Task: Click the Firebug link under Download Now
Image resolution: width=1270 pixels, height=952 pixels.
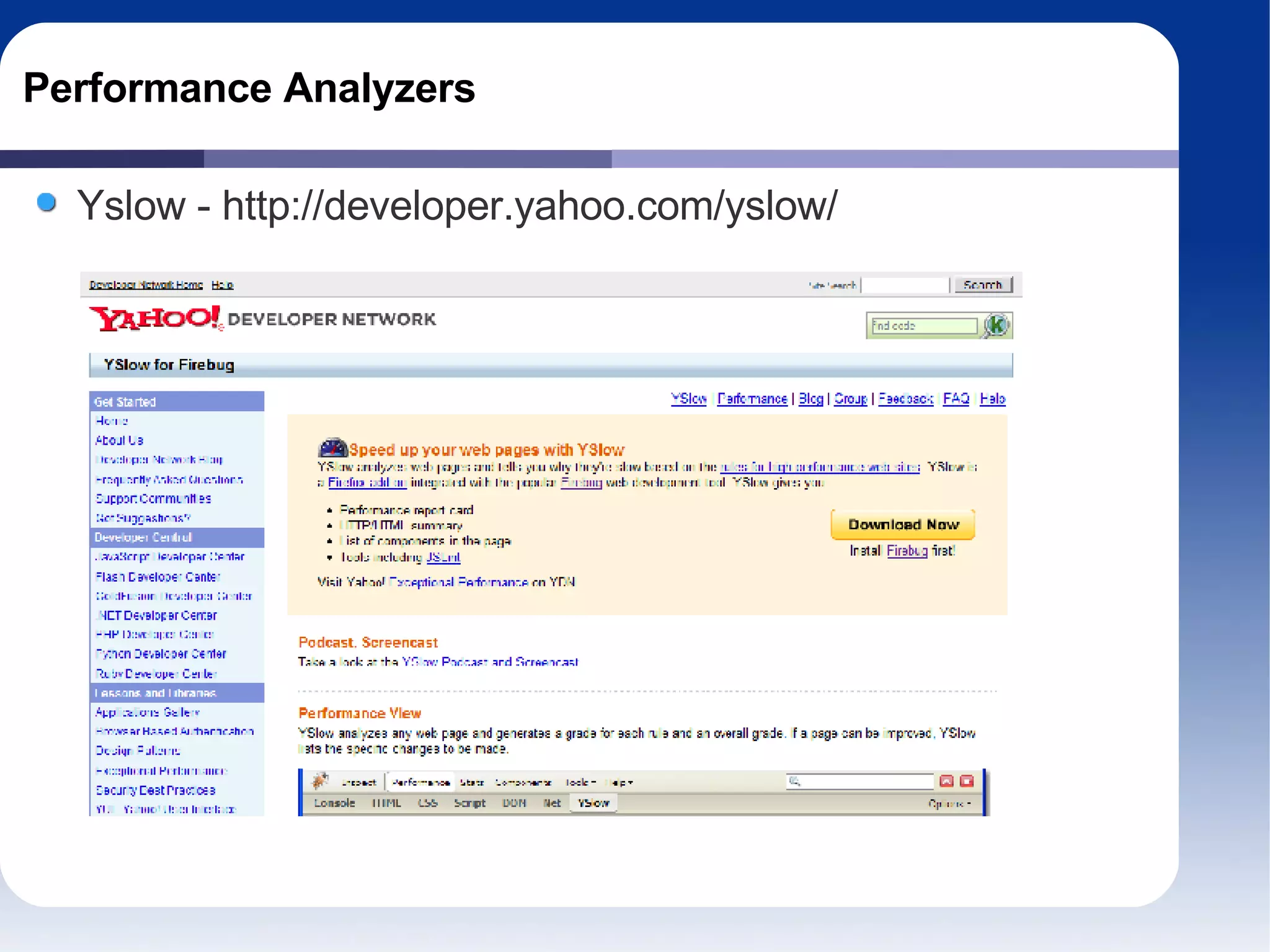Action: pyautogui.click(x=907, y=551)
